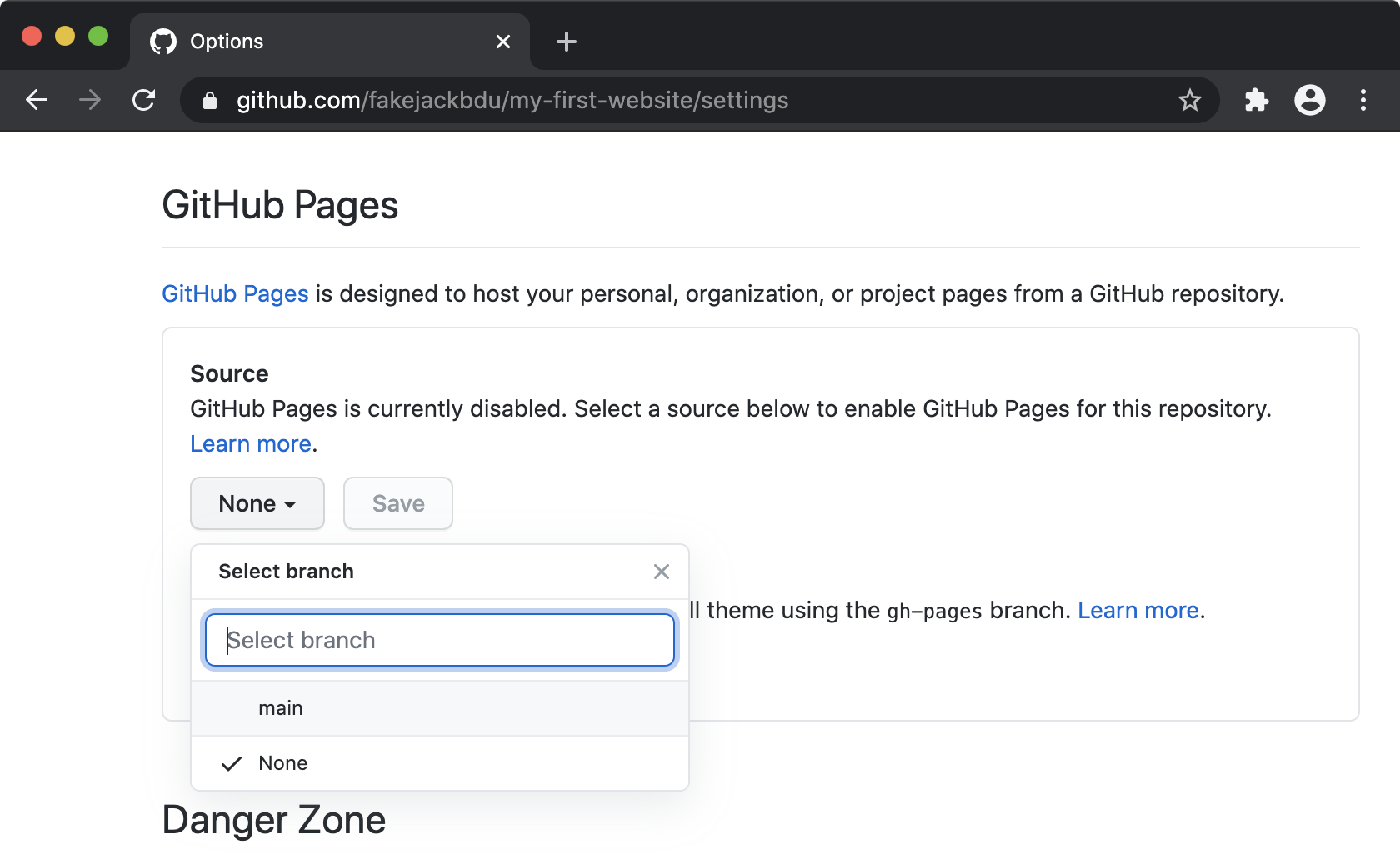Choose the None branch option
1400x855 pixels.
440,763
